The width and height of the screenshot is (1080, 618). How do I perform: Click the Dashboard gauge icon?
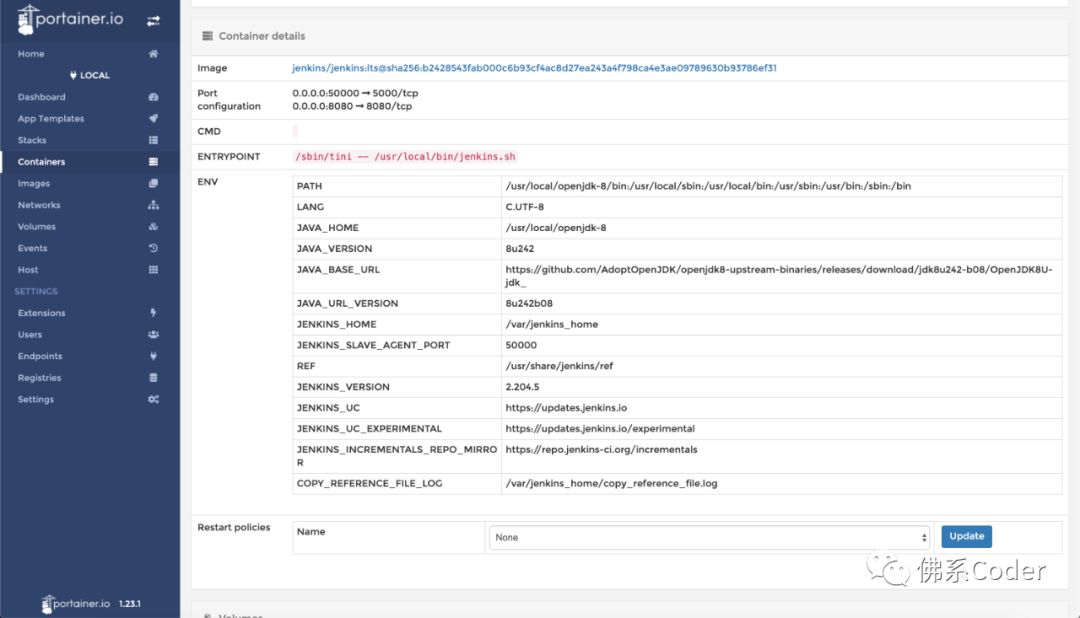(153, 97)
